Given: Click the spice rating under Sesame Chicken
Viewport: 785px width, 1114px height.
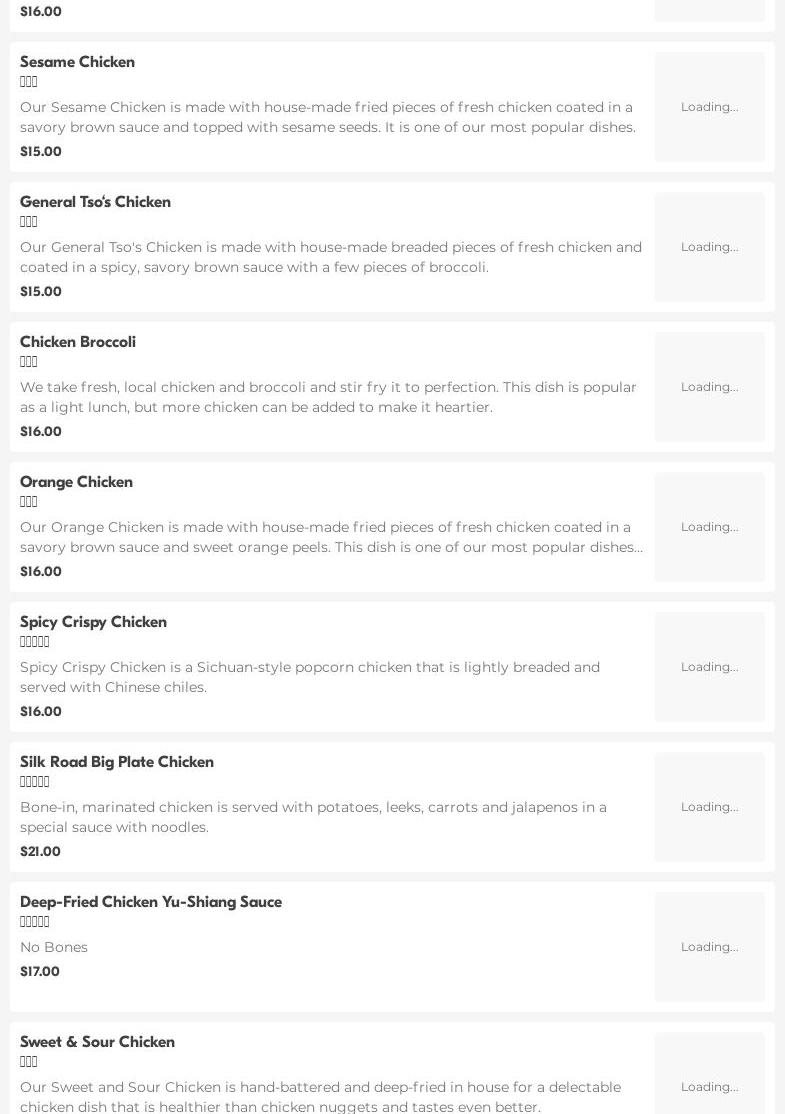Looking at the screenshot, I should [29, 82].
